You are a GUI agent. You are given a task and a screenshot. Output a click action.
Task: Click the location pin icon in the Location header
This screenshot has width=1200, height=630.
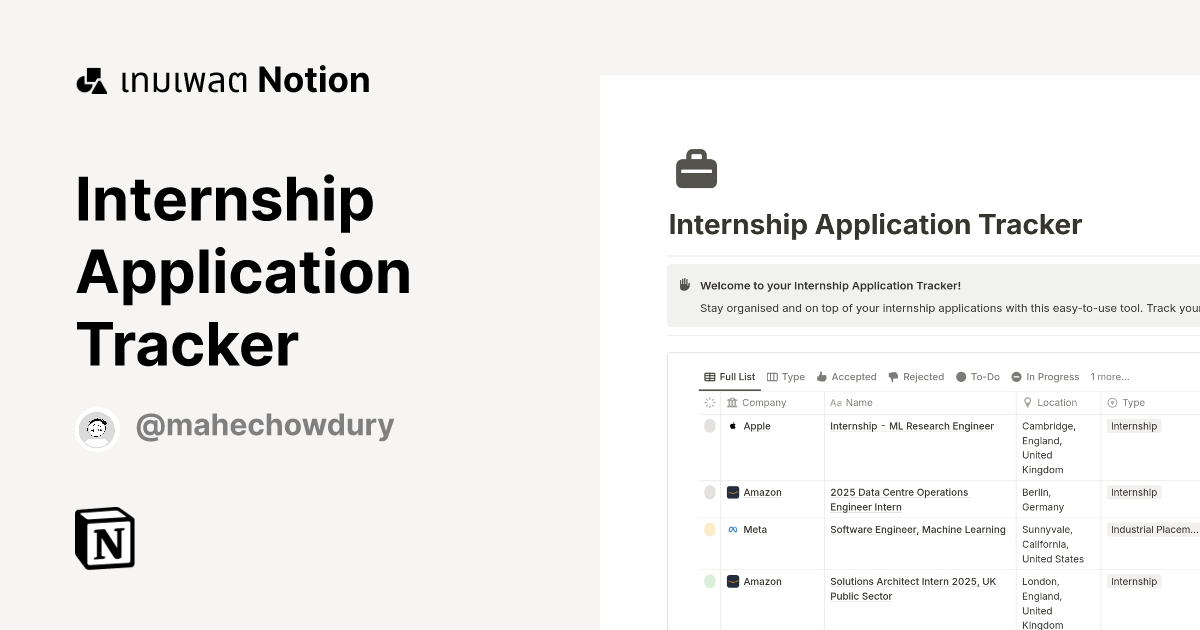click(1027, 402)
